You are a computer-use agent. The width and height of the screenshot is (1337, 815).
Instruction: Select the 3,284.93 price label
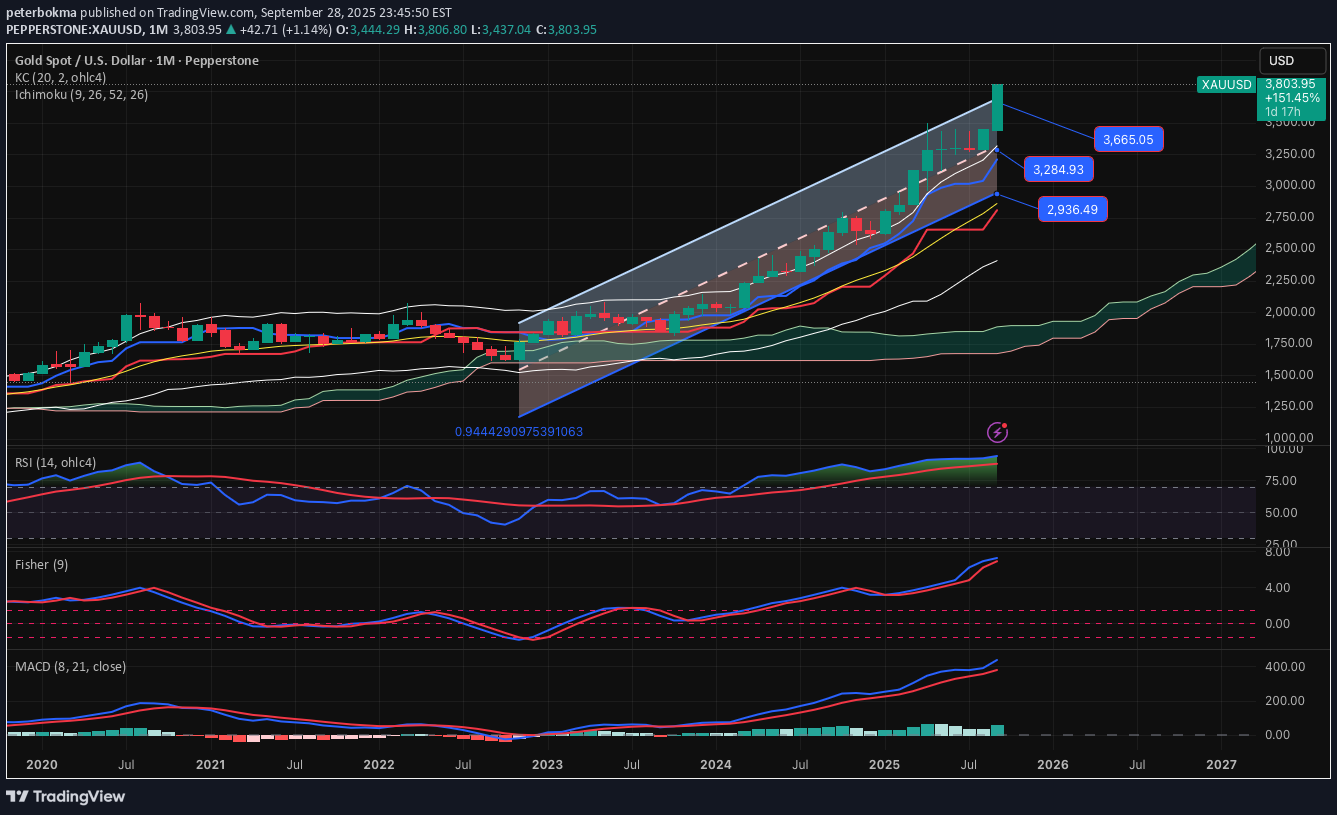coord(1058,169)
